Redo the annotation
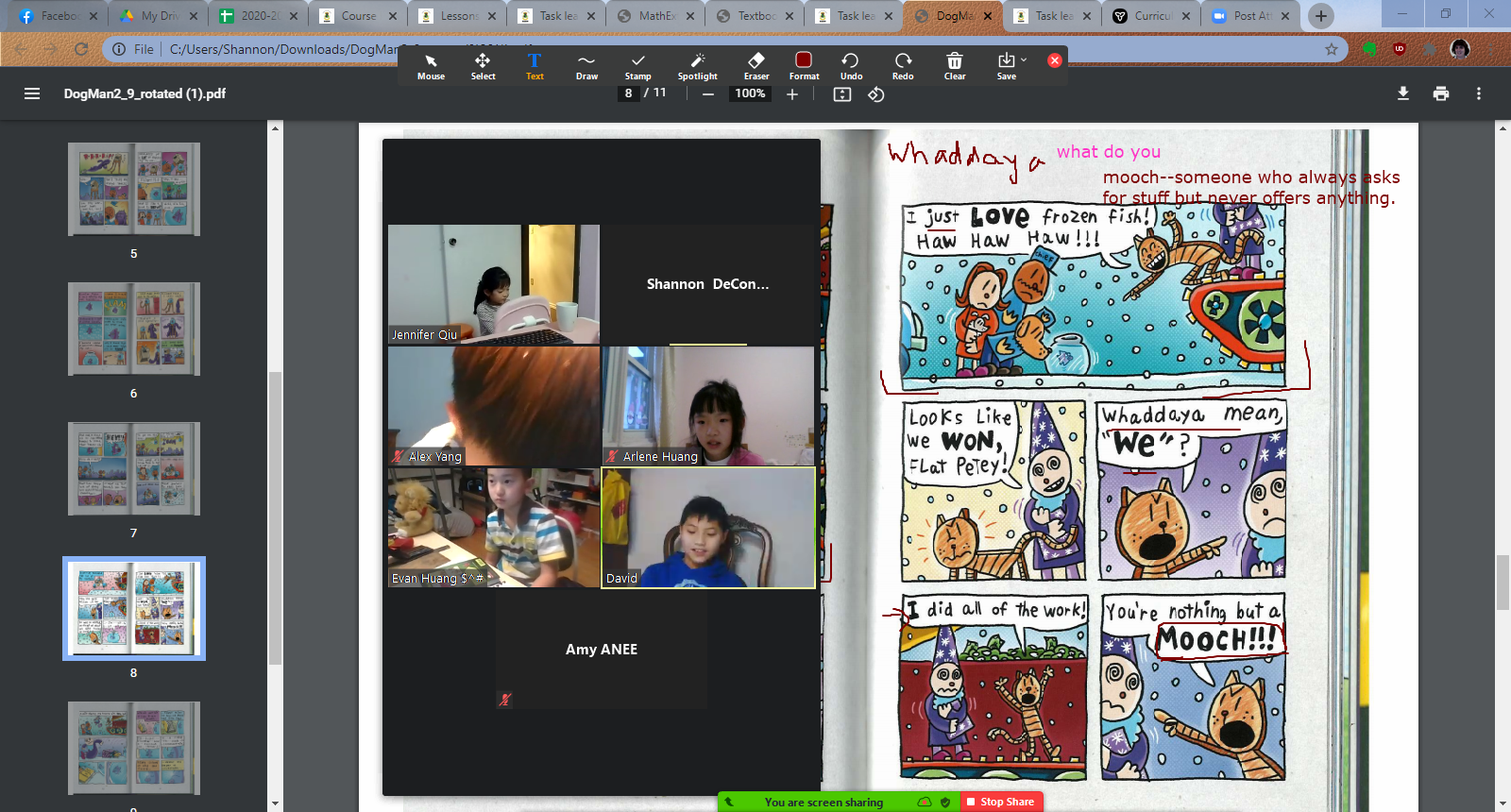1511x812 pixels. pyautogui.click(x=903, y=66)
